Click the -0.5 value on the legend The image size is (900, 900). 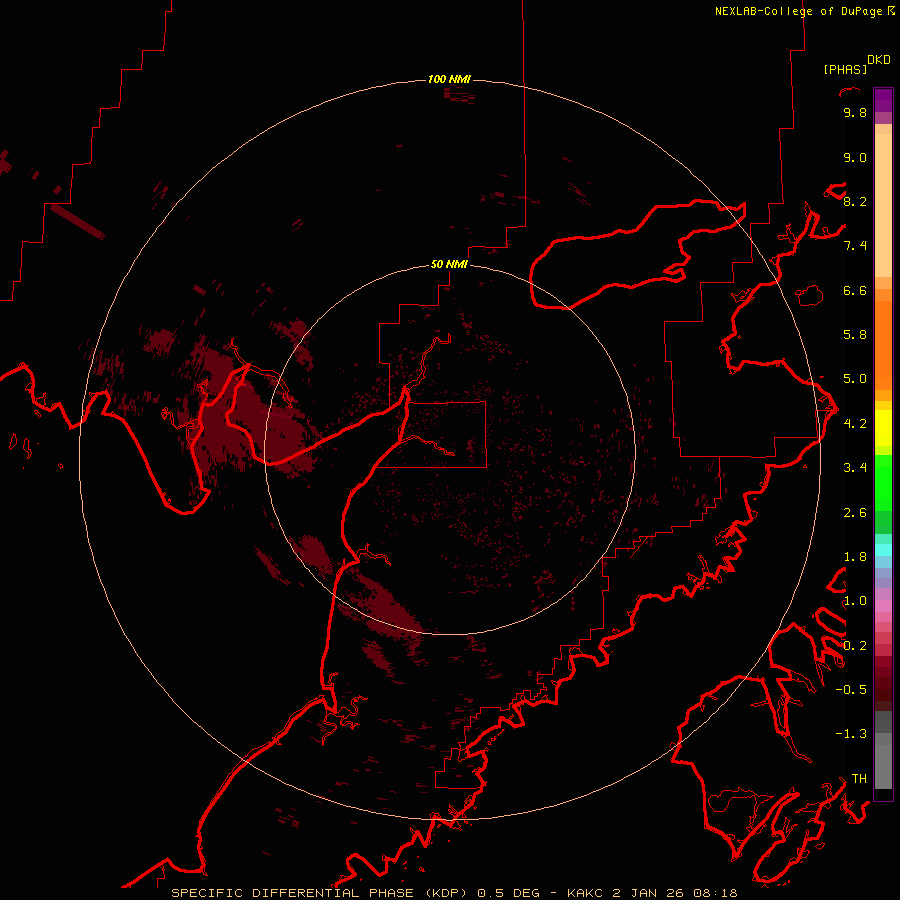click(851, 689)
